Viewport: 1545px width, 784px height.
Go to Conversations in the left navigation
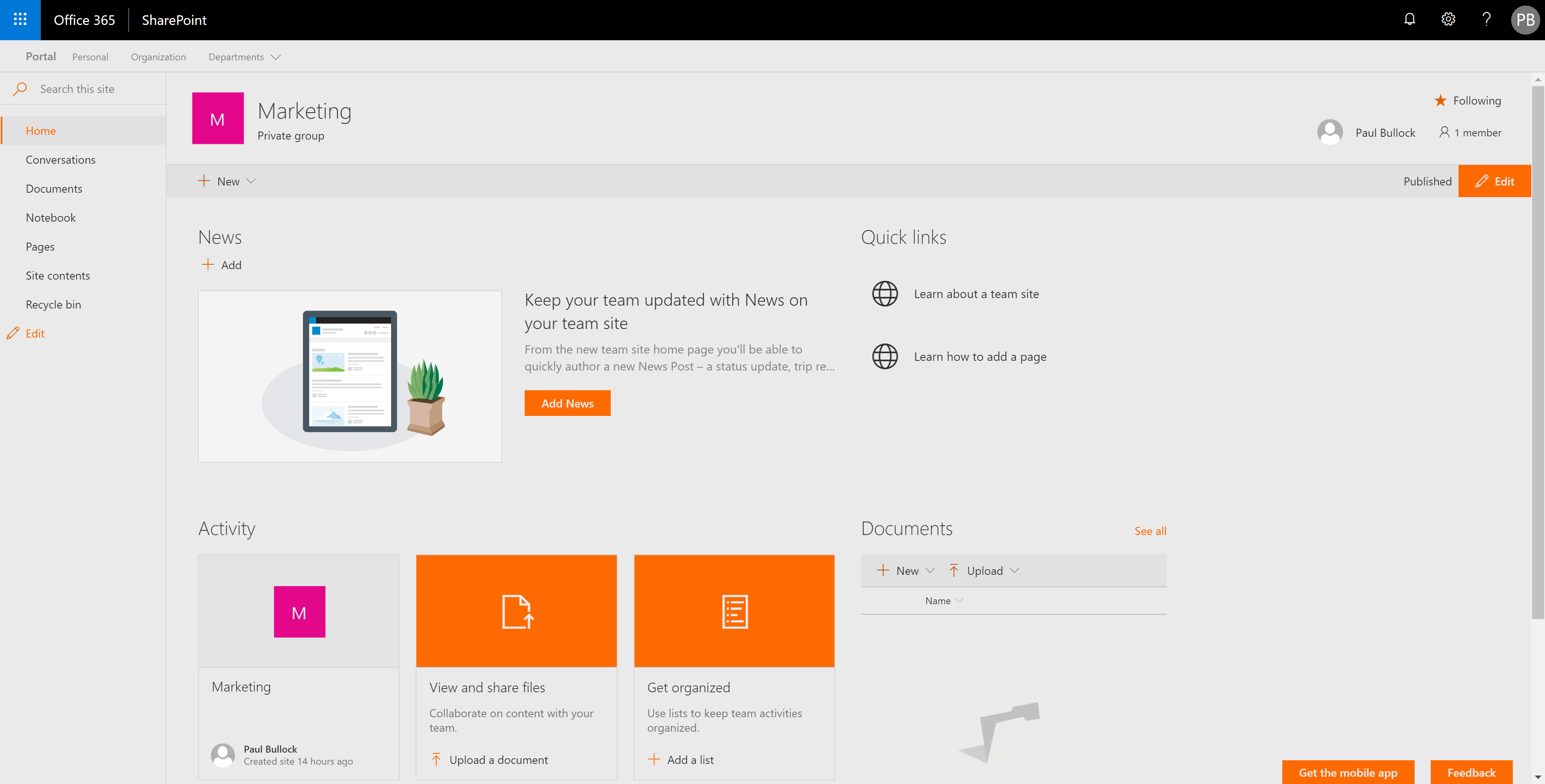point(61,160)
